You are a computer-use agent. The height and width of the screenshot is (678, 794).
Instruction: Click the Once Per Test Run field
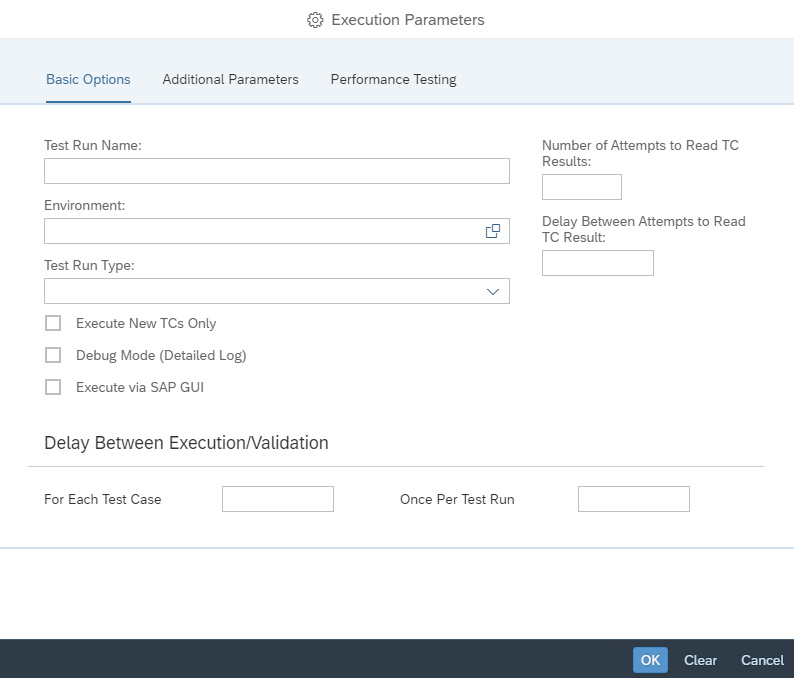(x=633, y=499)
